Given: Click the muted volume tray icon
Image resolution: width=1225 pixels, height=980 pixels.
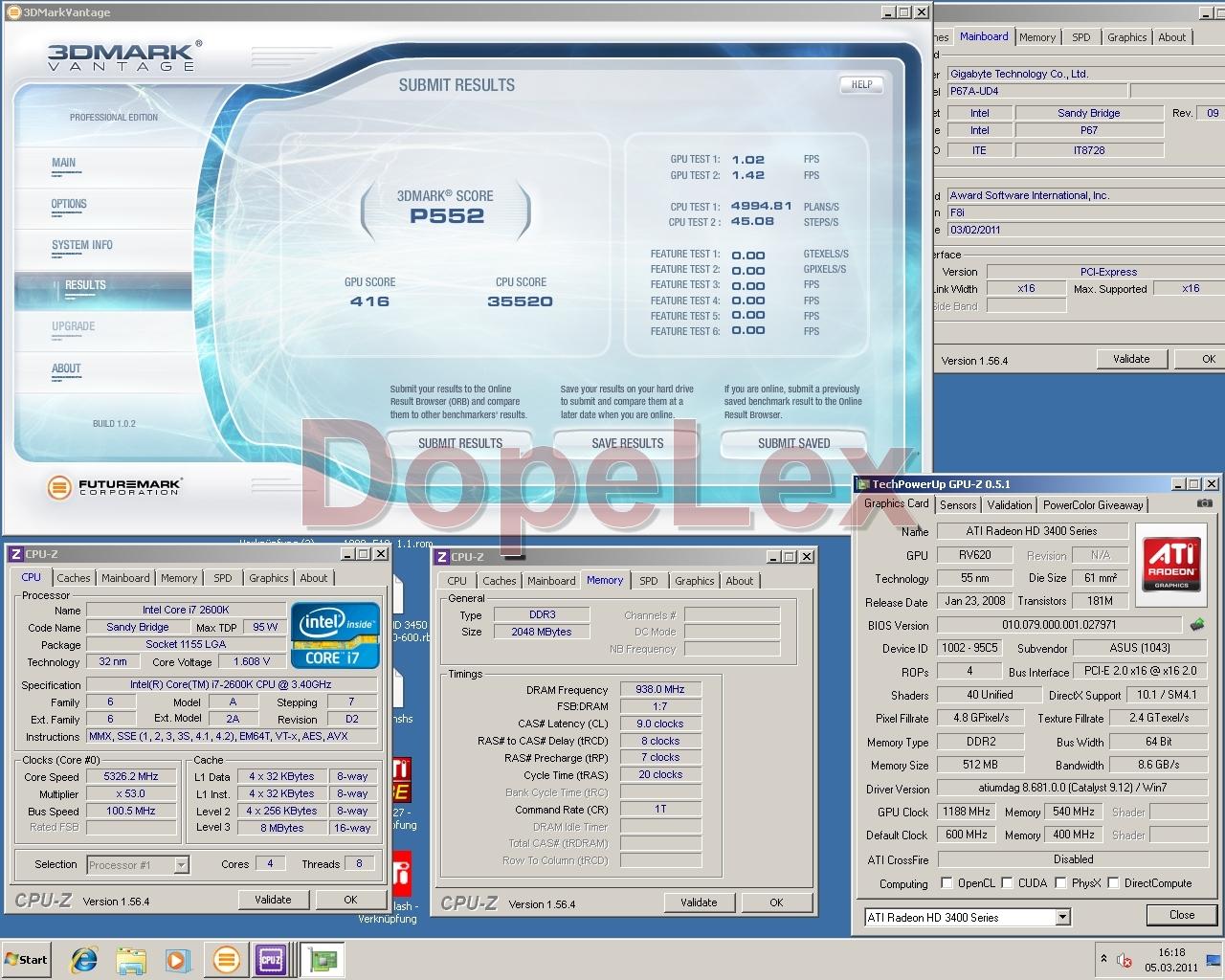Looking at the screenshot, I should 1125,960.
